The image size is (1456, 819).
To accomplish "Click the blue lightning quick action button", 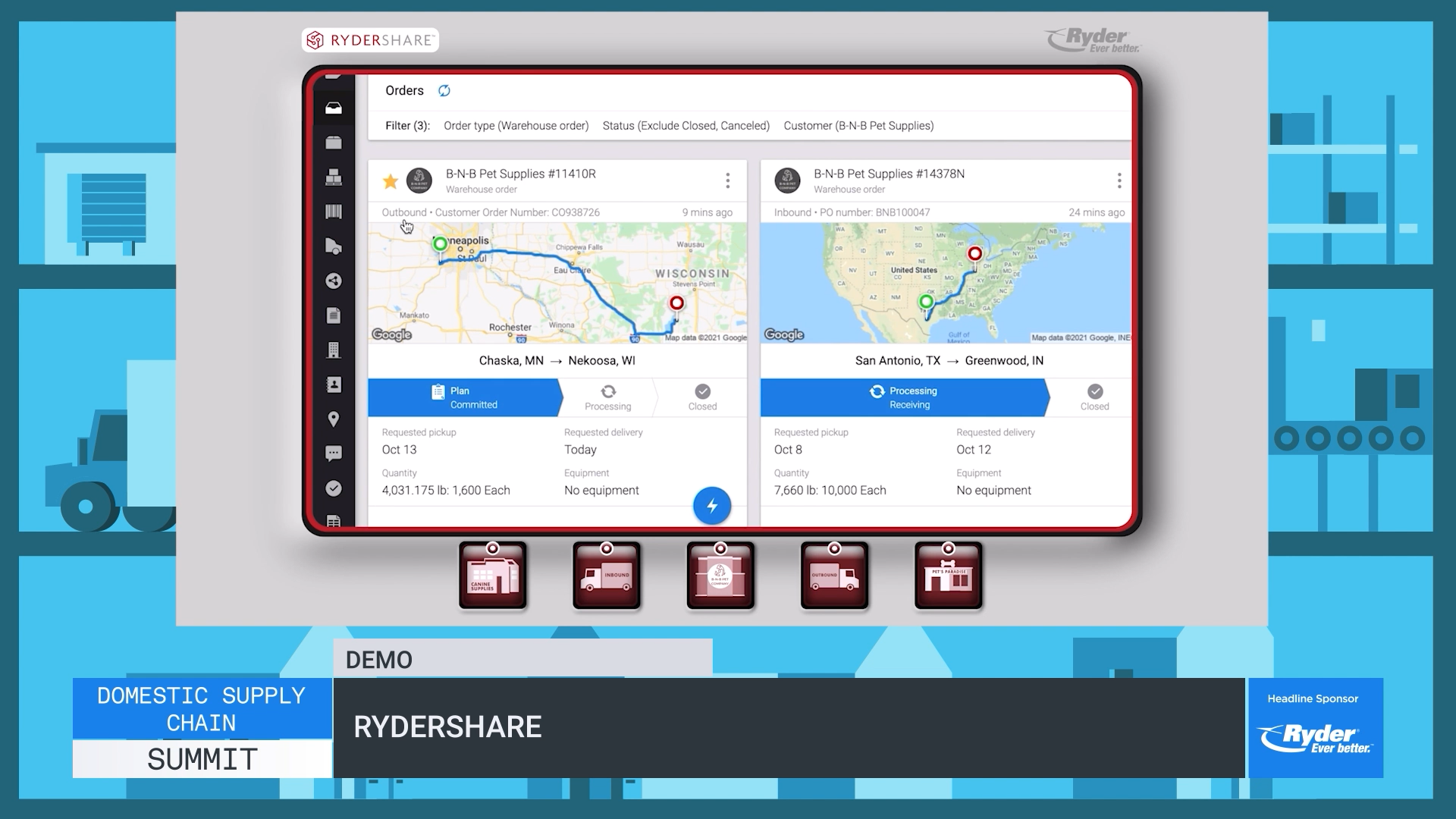I will pos(711,506).
